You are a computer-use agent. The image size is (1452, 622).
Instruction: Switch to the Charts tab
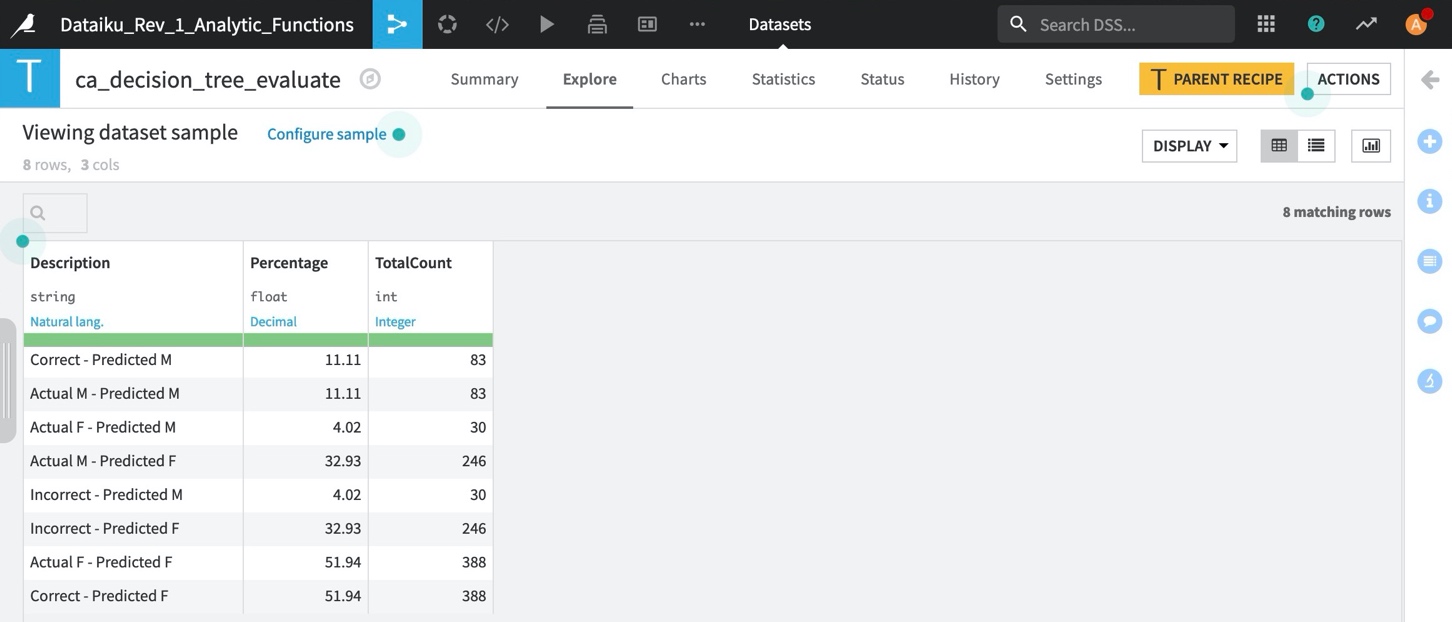(683, 78)
